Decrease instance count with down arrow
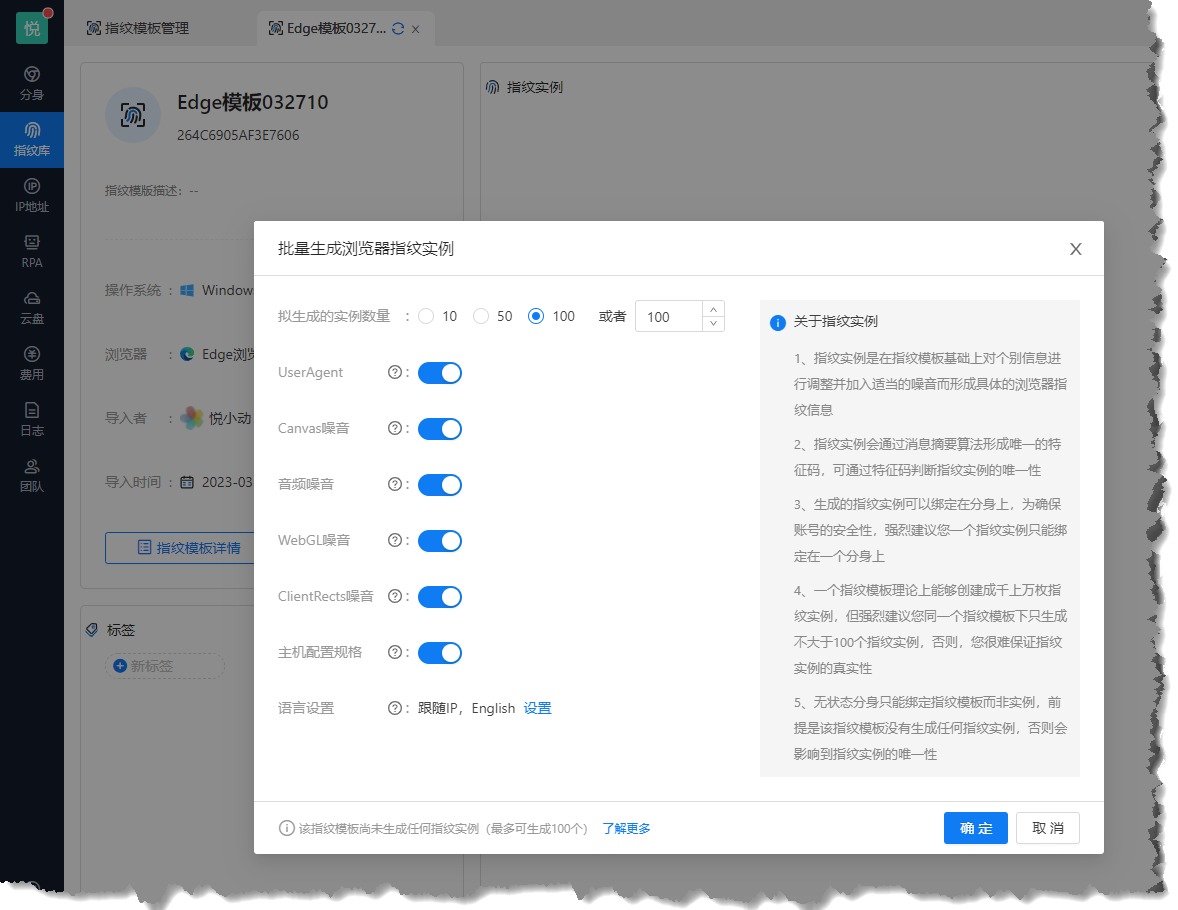 714,324
